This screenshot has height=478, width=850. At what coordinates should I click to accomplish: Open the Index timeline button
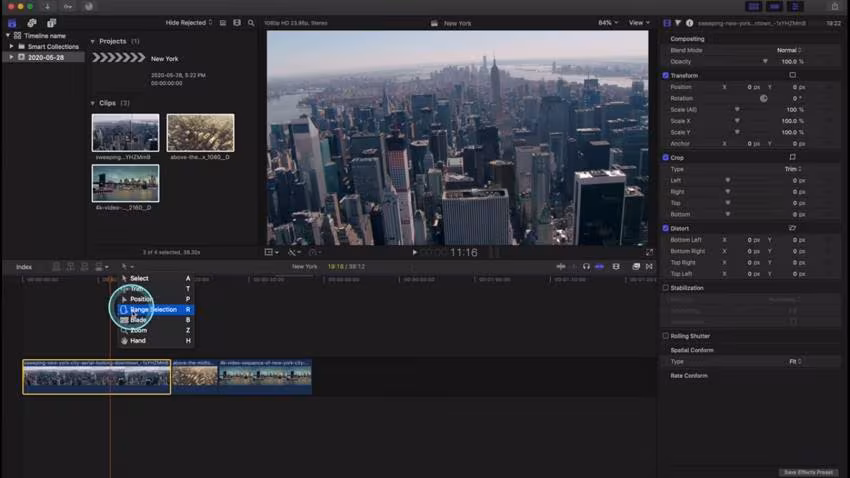click(x=24, y=267)
